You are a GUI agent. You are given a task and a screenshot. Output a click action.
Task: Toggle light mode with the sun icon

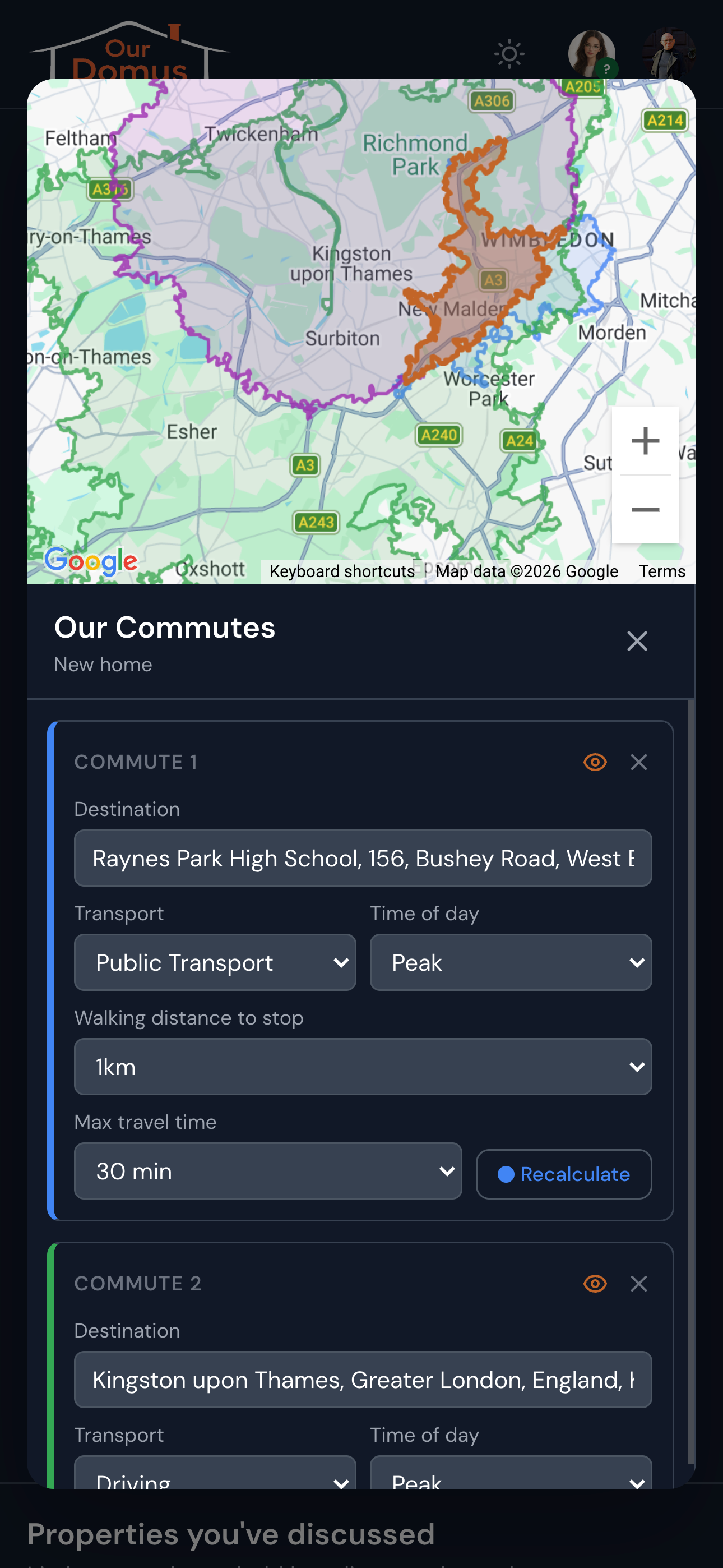tap(509, 54)
